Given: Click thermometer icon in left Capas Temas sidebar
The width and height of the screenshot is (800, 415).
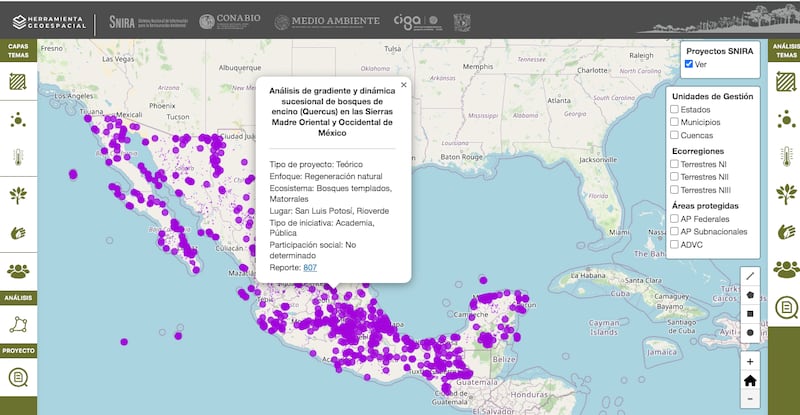Looking at the screenshot, I should pos(18,156).
